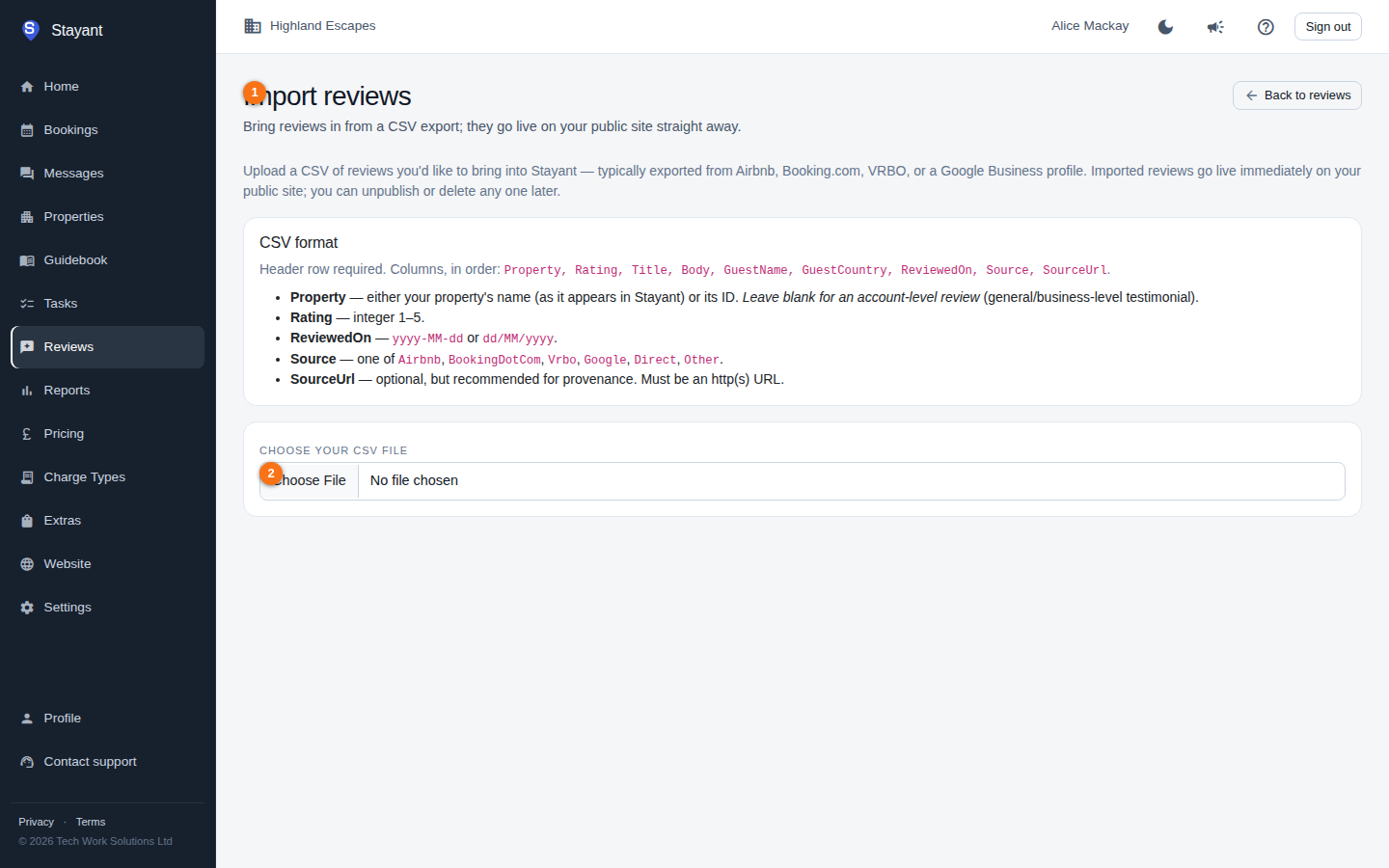Click the Charge Types receipt icon
This screenshot has width=1389, height=868.
[x=27, y=477]
